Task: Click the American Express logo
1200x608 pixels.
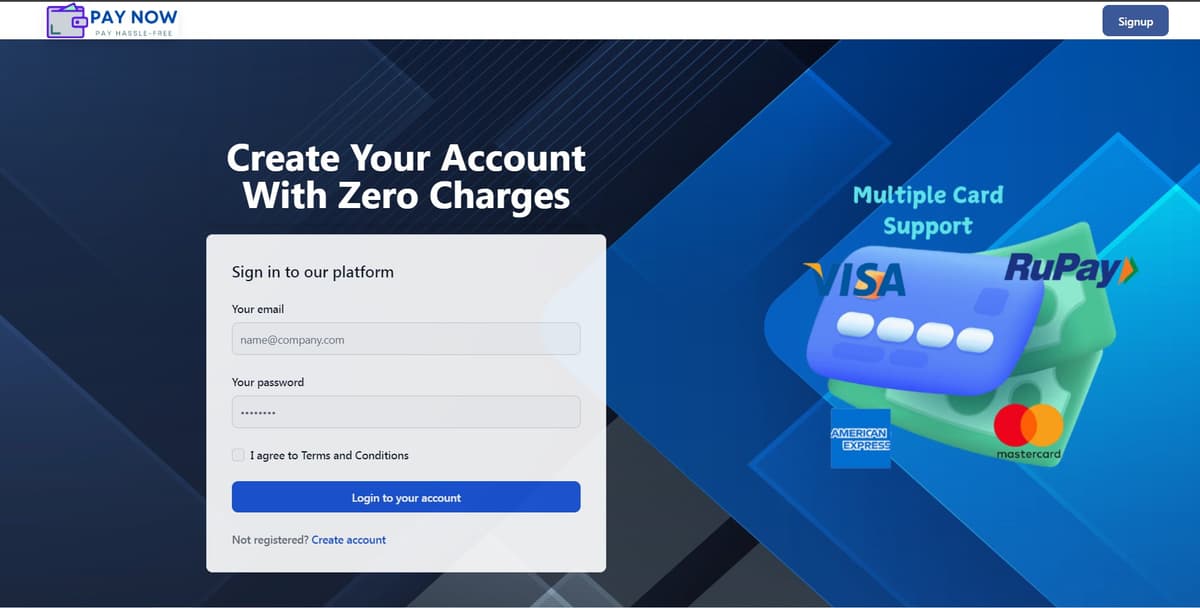Action: [860, 438]
